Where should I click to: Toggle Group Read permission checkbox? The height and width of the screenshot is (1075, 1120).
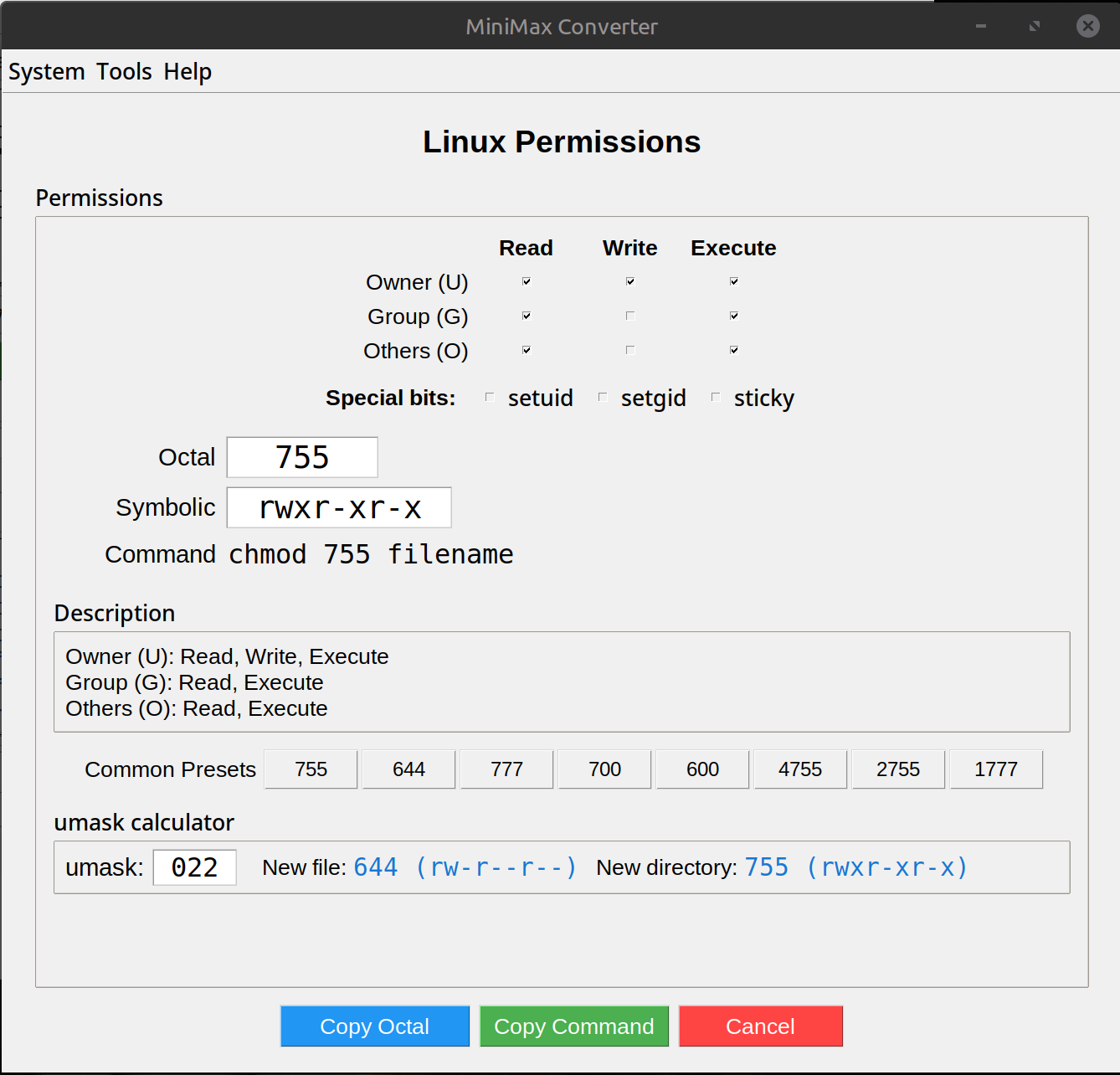point(527,316)
